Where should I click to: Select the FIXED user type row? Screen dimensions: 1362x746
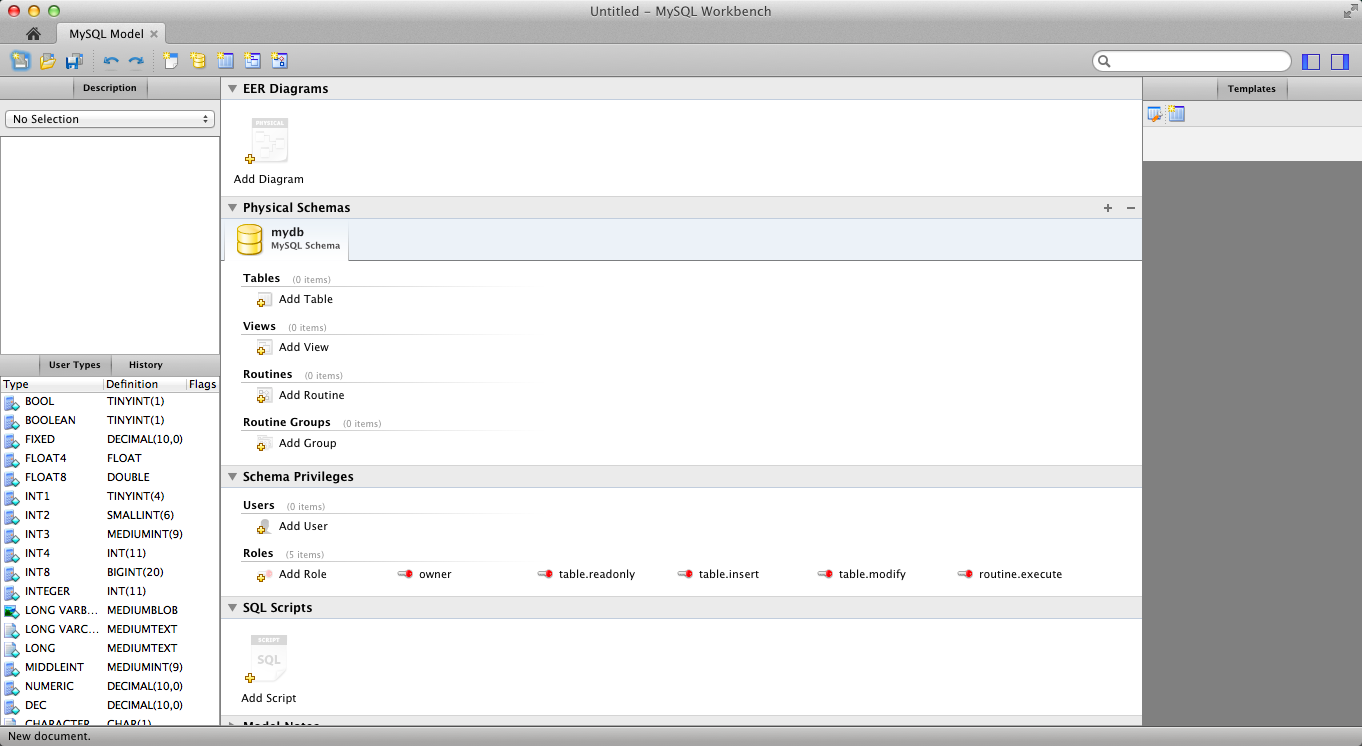pos(110,440)
